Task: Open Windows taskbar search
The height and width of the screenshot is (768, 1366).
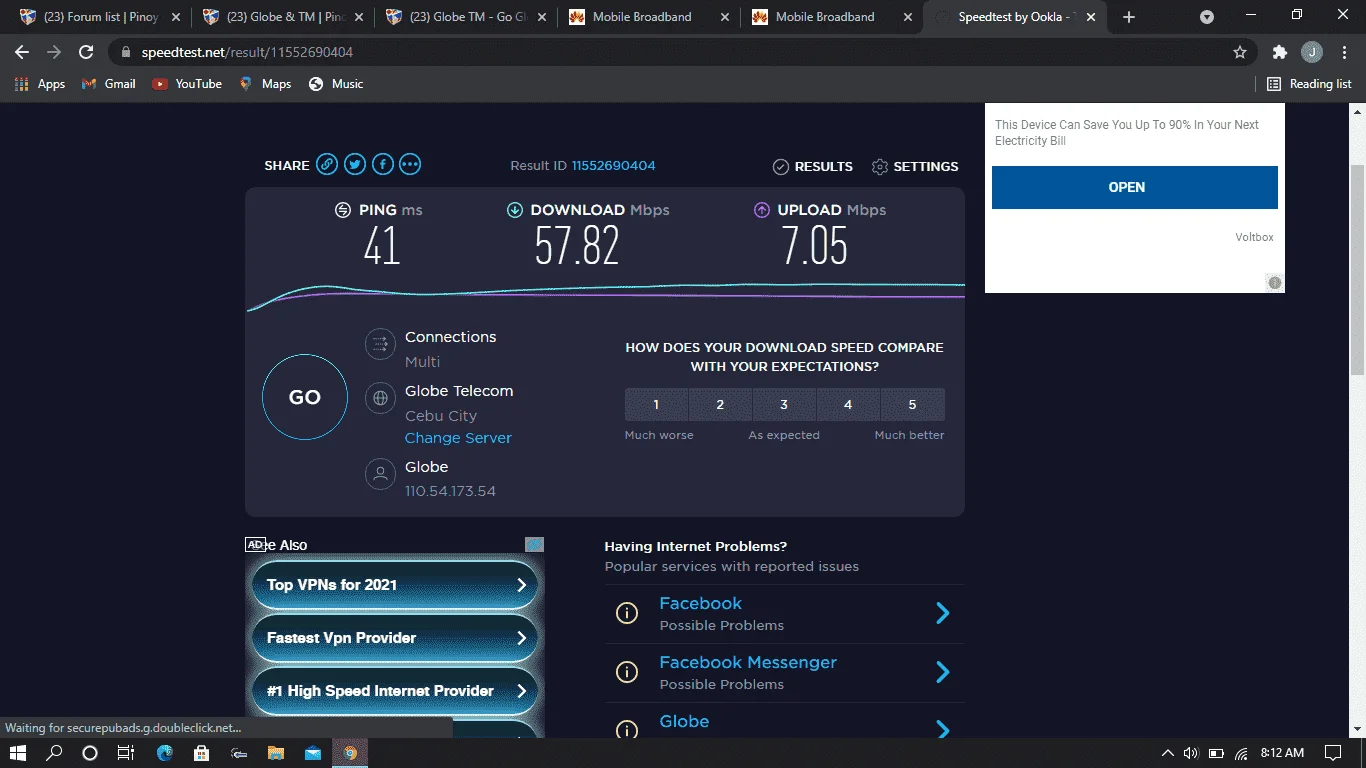Action: point(54,752)
